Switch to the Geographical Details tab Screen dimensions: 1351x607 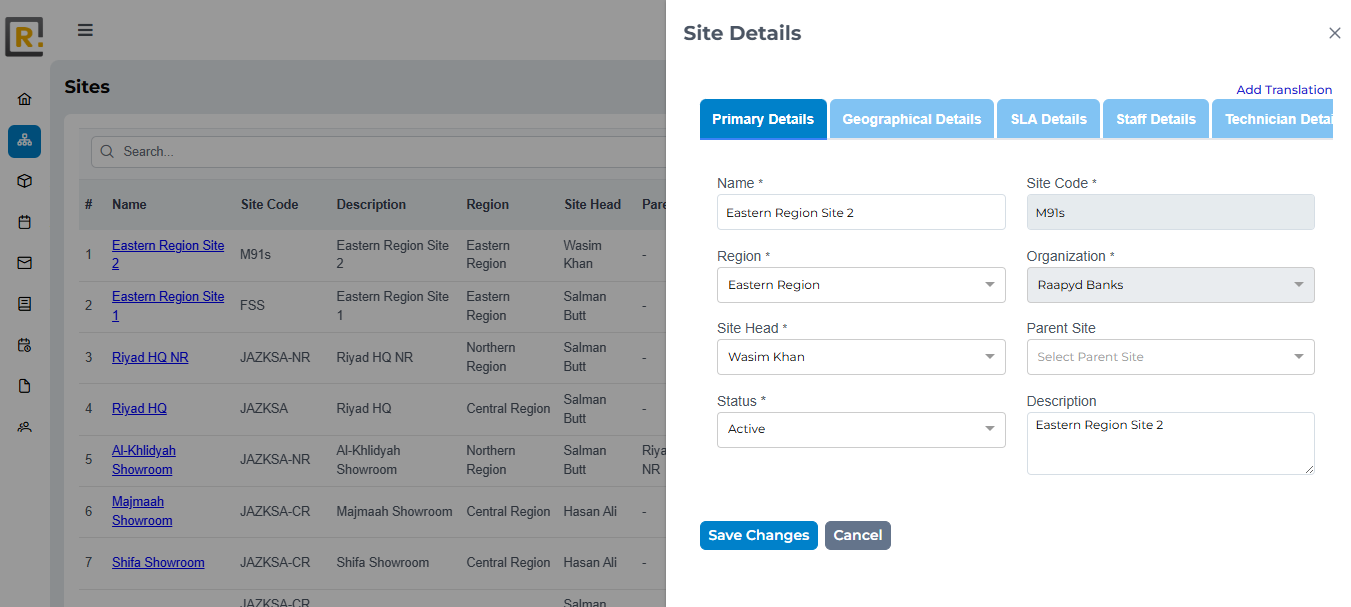[x=911, y=118]
